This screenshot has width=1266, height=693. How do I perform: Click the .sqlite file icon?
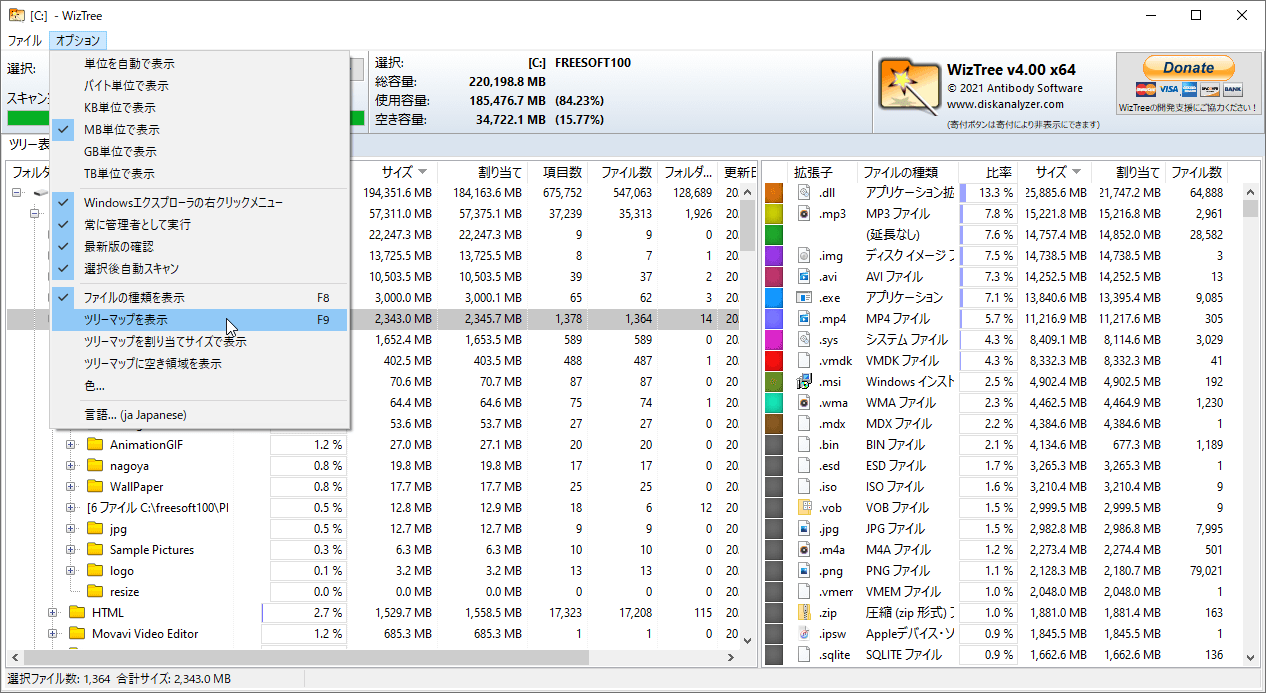pos(804,654)
